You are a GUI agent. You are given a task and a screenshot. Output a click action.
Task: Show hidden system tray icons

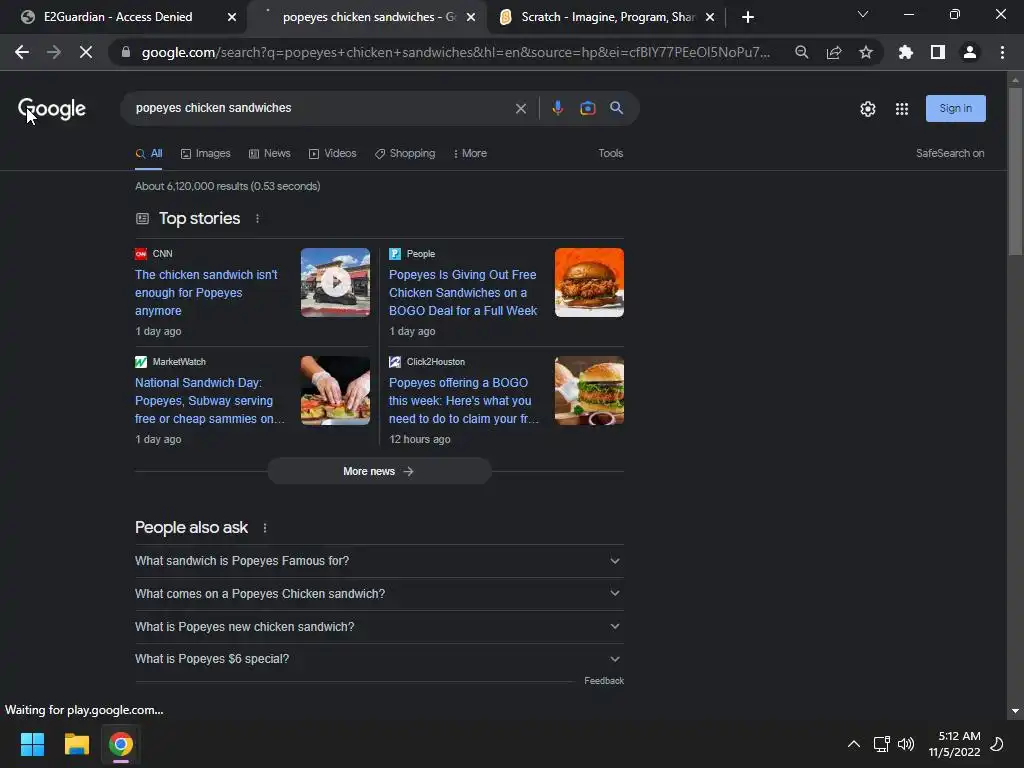click(x=854, y=744)
